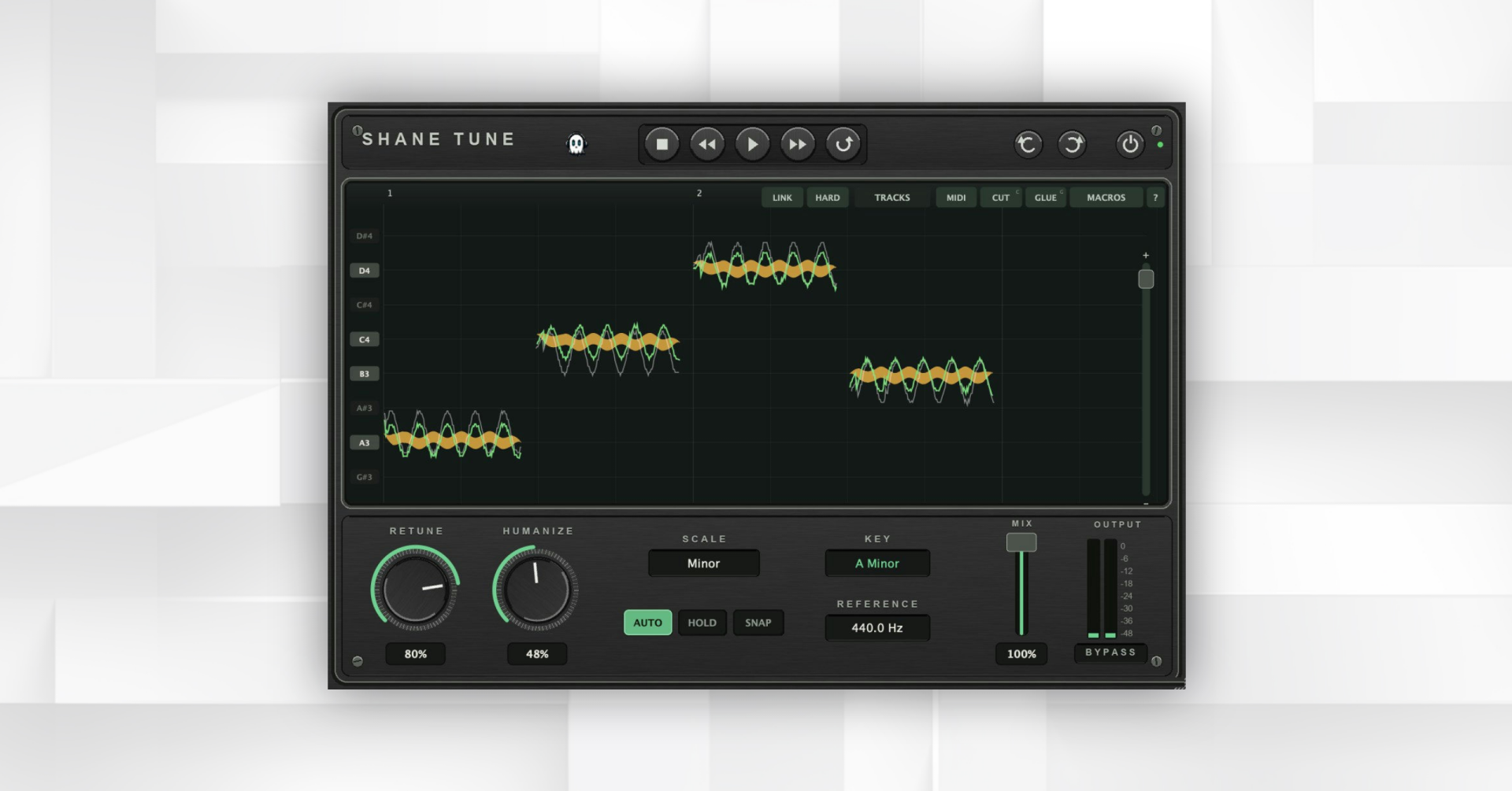Toggle the SNAP mode button
This screenshot has height=791, width=1512.
click(x=758, y=623)
